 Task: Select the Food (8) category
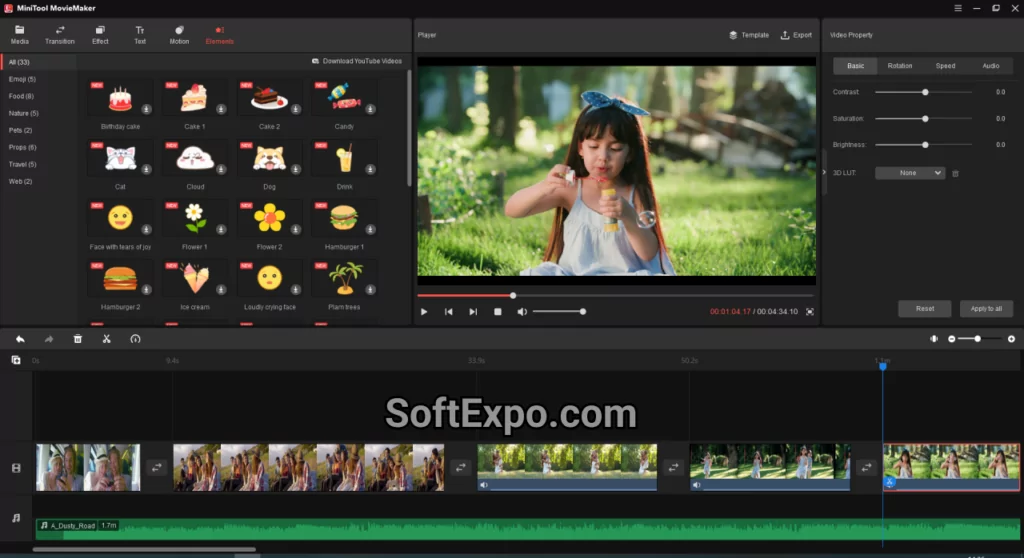click(x=21, y=96)
